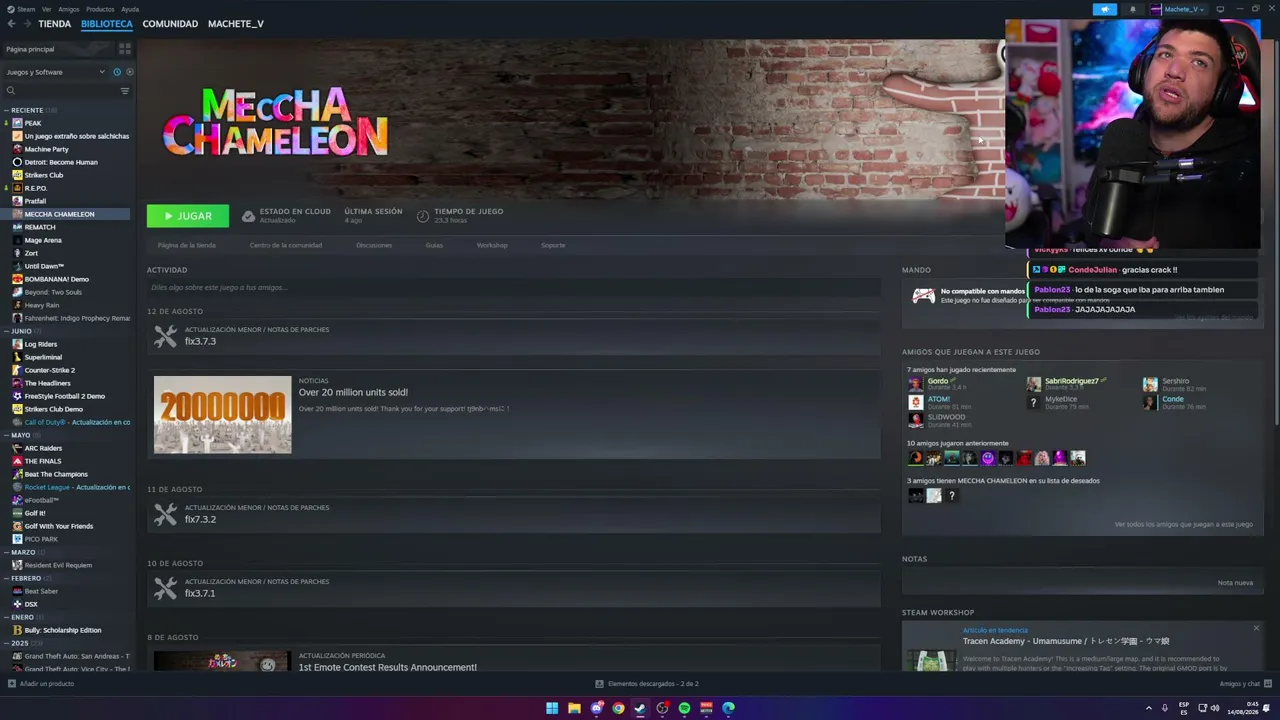Open the Steam notifications bell
The width and height of the screenshot is (1280, 720).
pyautogui.click(x=1133, y=9)
